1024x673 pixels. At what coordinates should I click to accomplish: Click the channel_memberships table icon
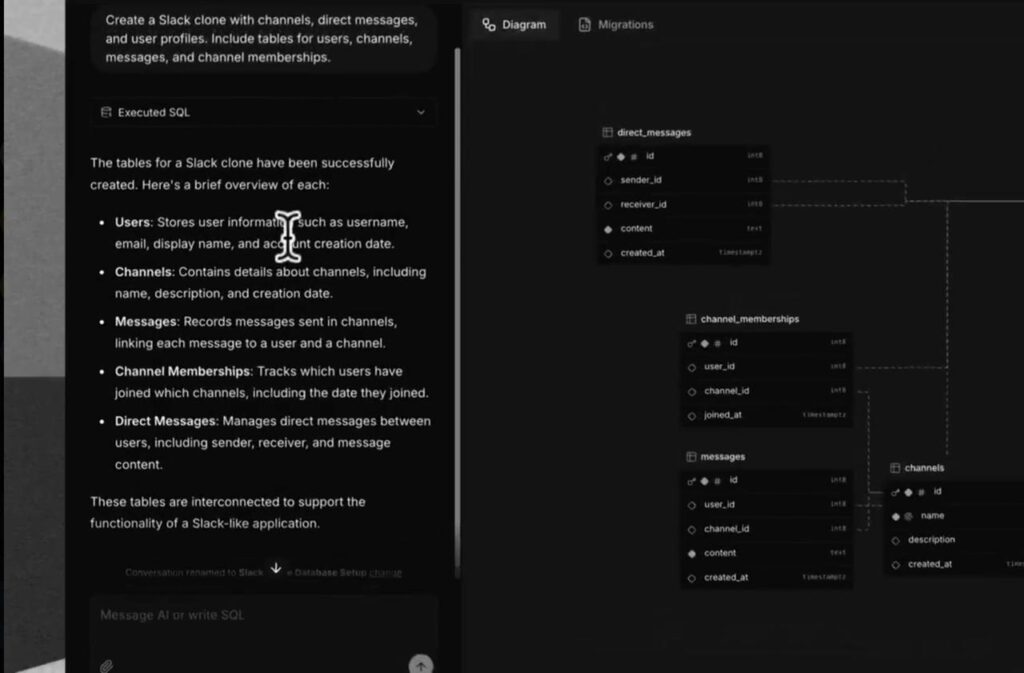690,319
